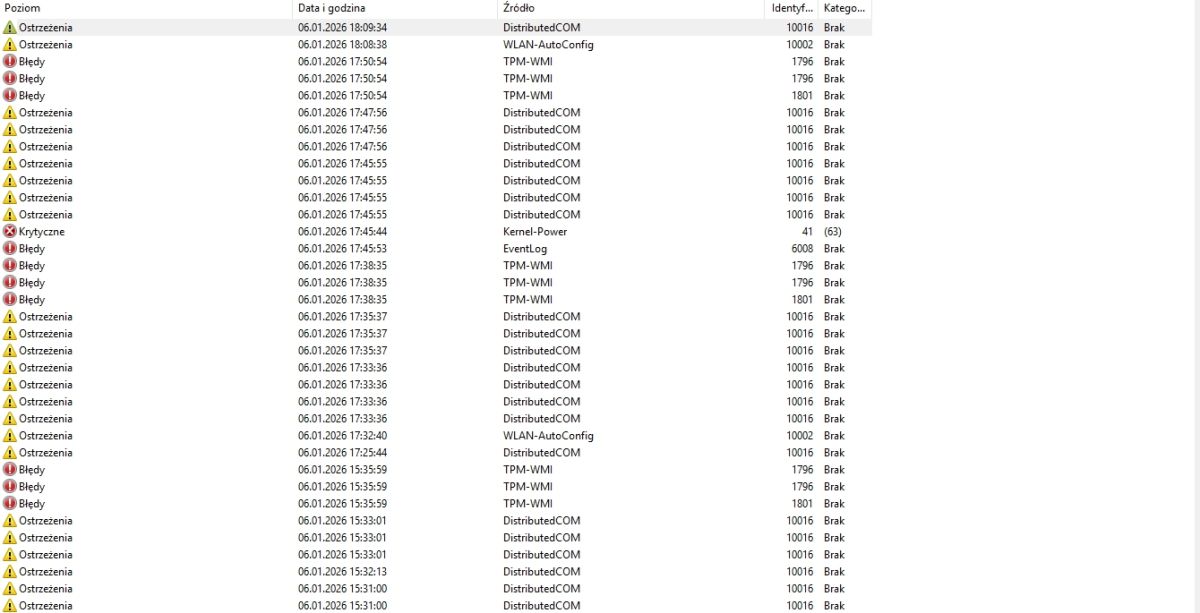The height and width of the screenshot is (613, 1200).
Task: Select the (63) category cell
Action: click(832, 232)
